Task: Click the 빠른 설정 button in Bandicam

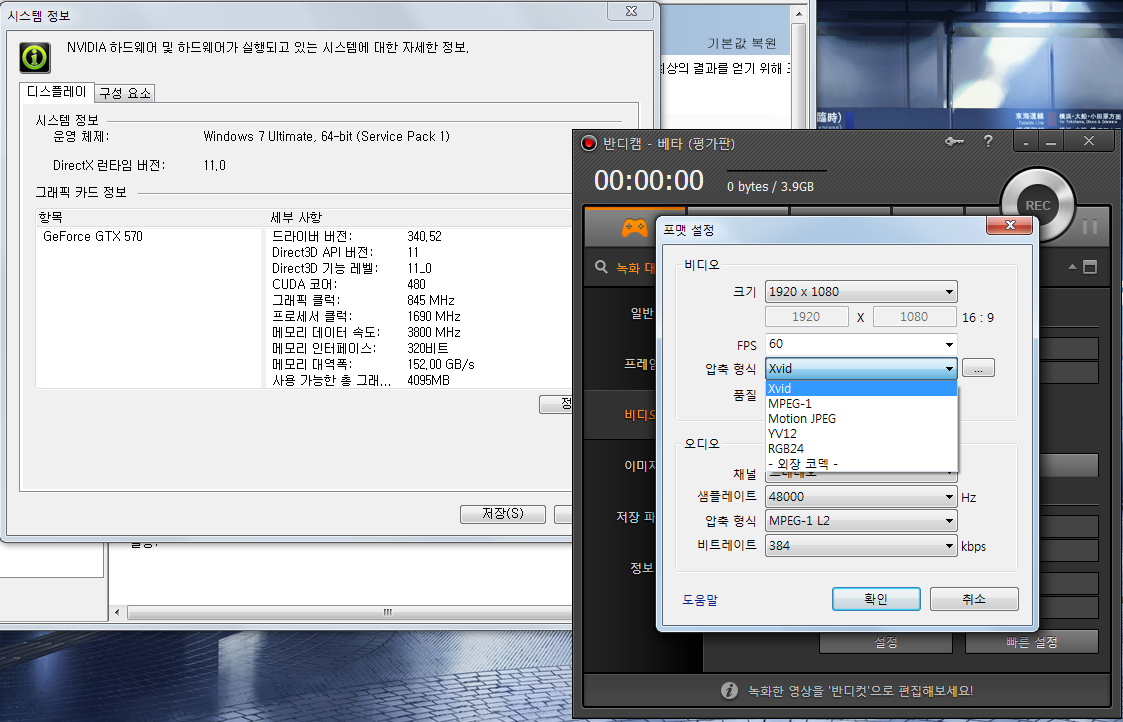Action: pos(1032,642)
